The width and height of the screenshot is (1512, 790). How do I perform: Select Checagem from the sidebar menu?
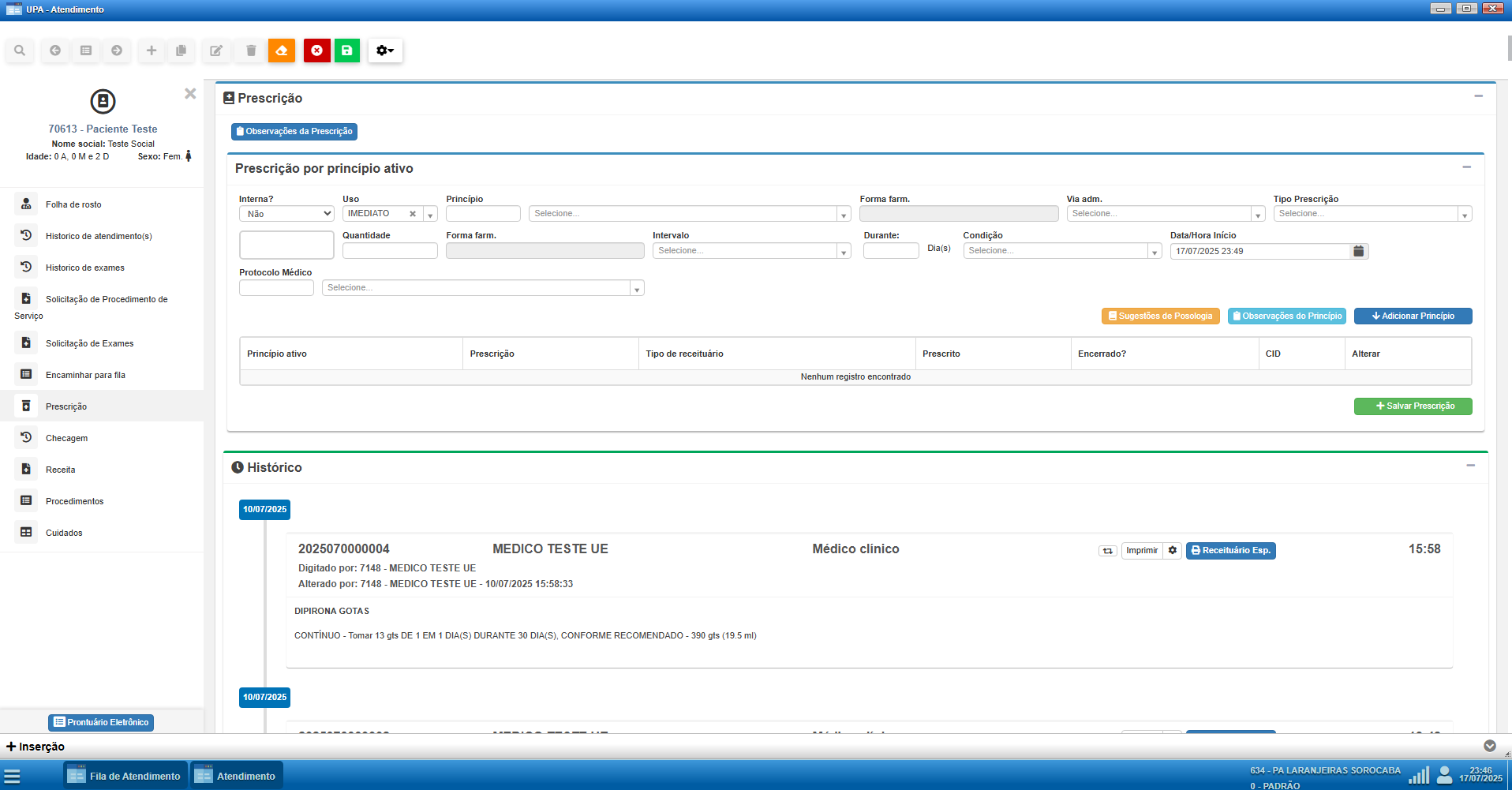66,438
